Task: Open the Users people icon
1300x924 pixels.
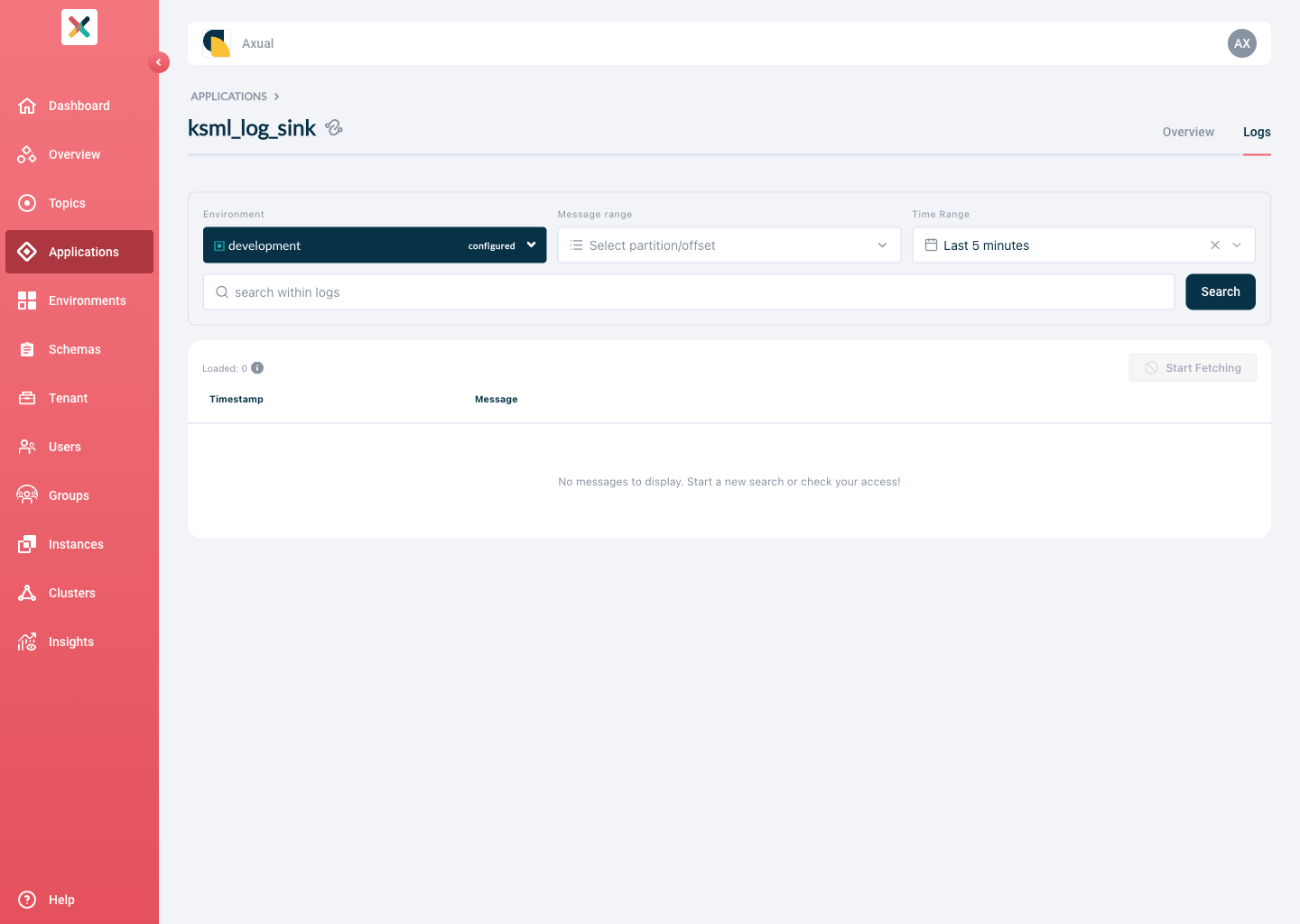Action: (27, 447)
